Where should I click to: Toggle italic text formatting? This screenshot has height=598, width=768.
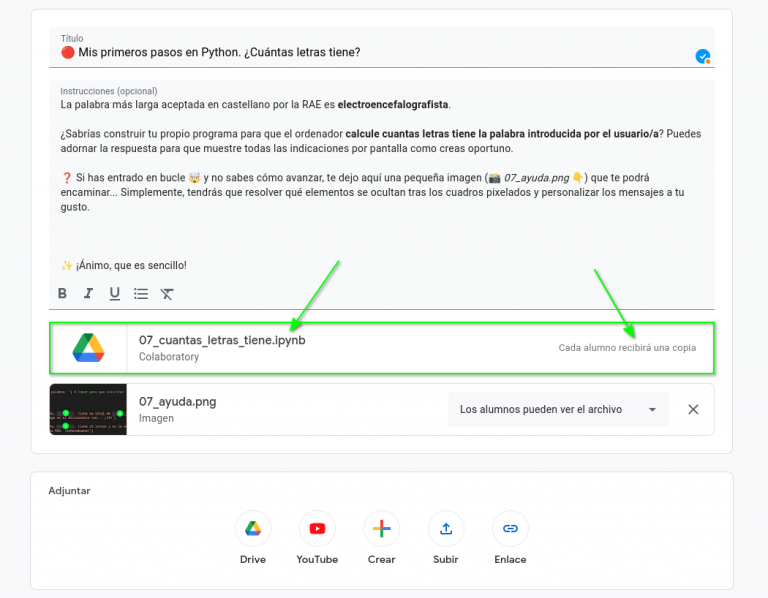88,293
